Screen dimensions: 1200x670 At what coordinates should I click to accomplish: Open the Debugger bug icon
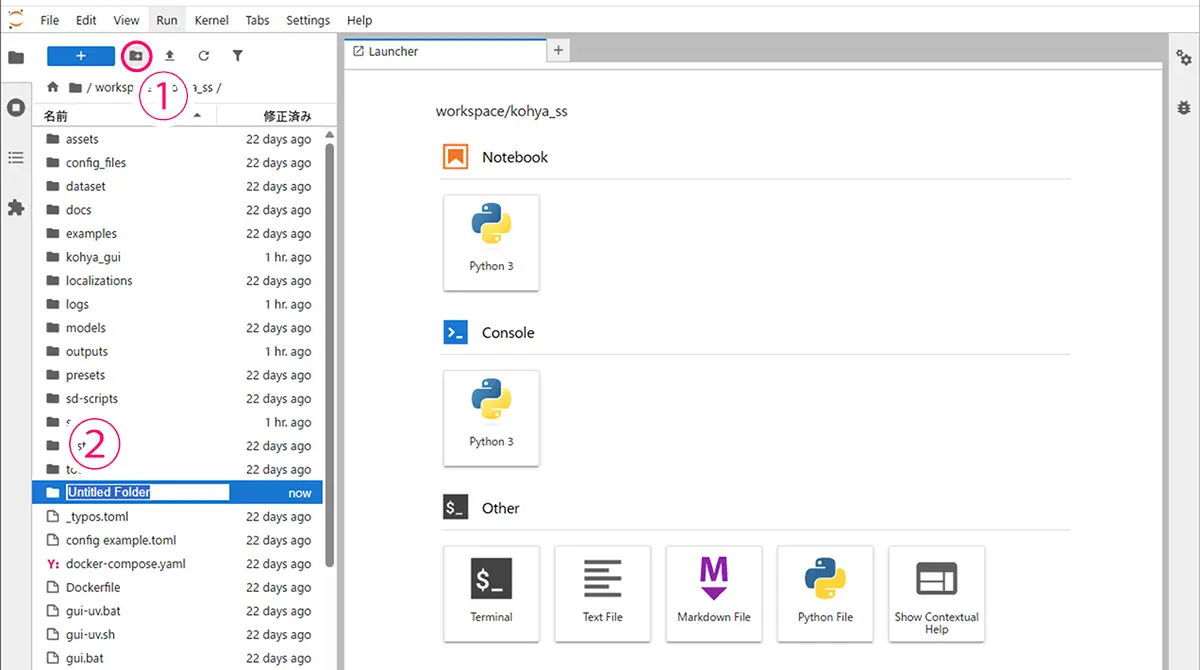point(1184,107)
